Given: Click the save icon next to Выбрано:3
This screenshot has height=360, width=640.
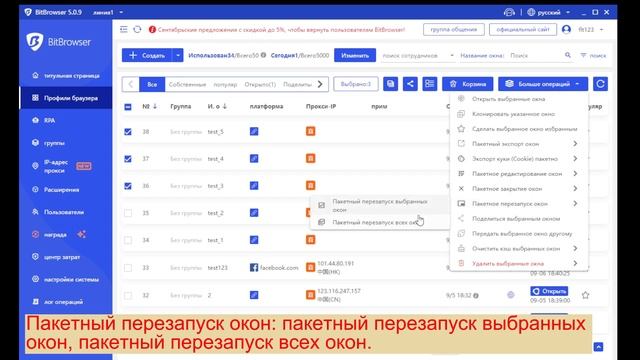Looking at the screenshot, I should click(x=391, y=84).
